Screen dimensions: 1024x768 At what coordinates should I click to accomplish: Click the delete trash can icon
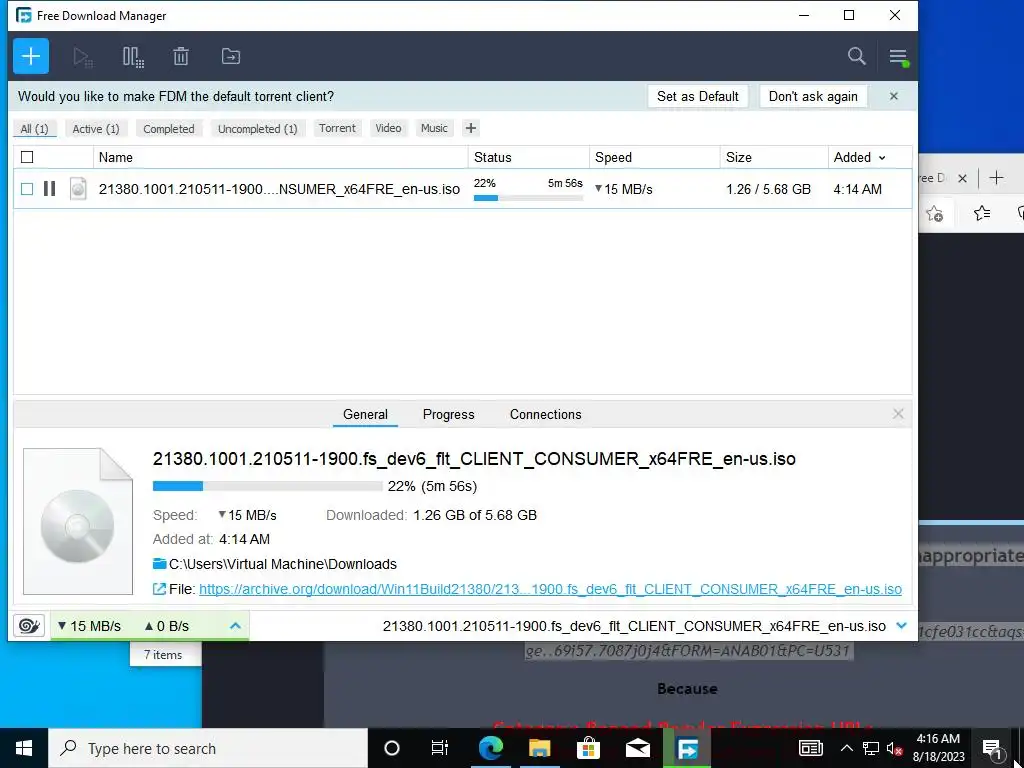tap(181, 57)
